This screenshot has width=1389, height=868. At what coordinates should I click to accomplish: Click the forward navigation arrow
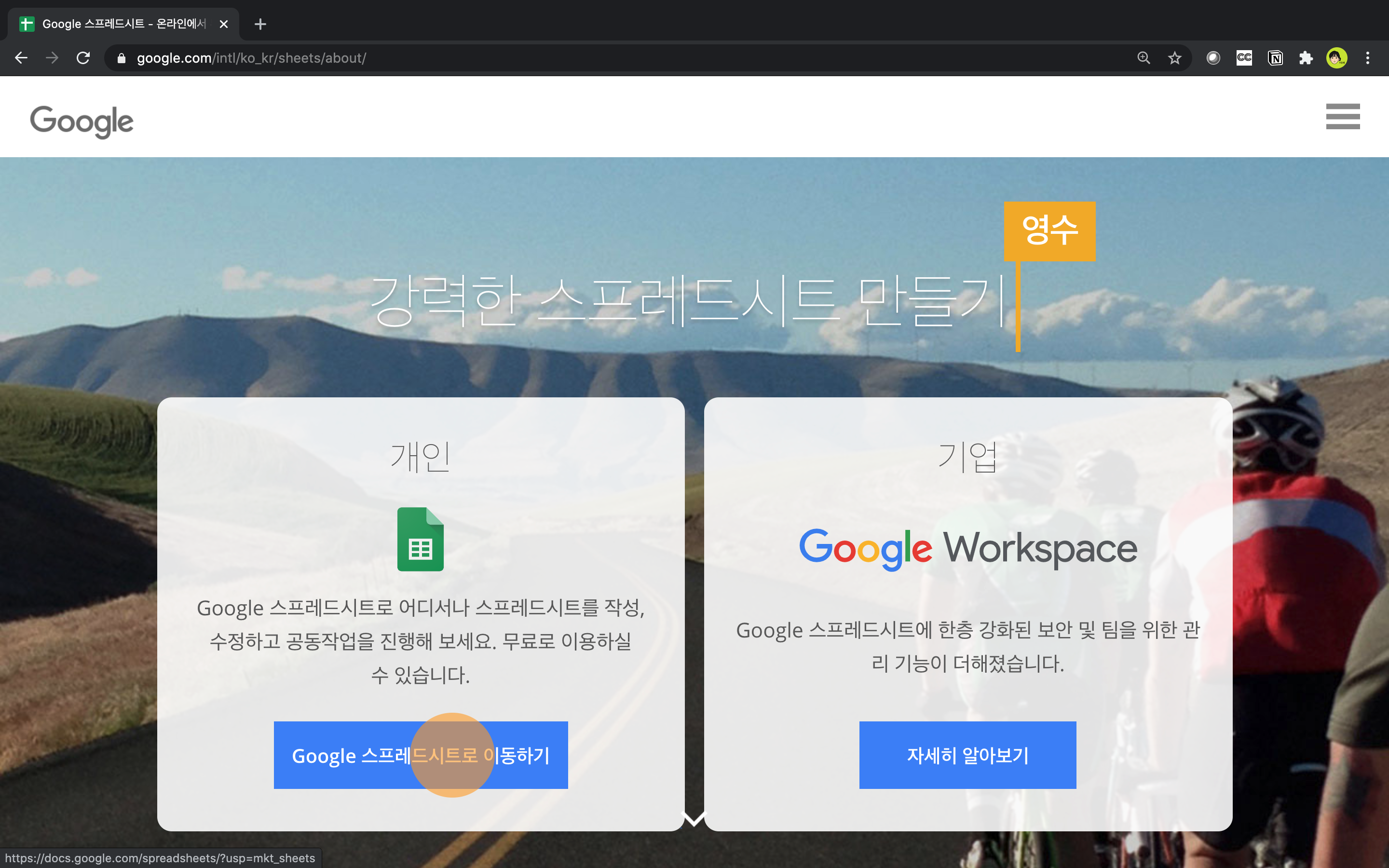click(52, 58)
